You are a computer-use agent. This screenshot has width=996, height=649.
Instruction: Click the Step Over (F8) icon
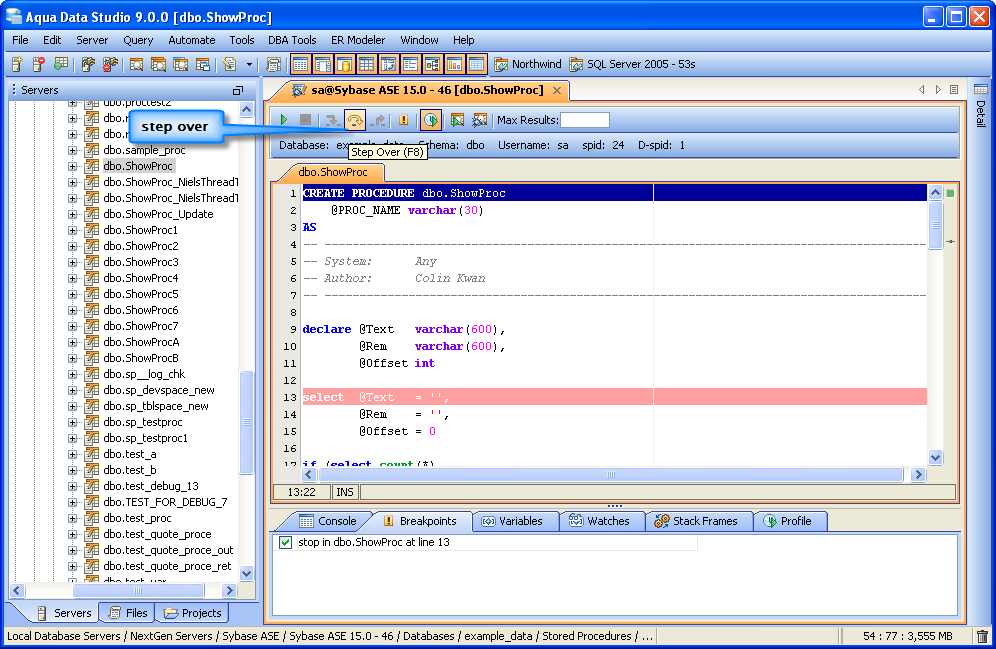pos(354,119)
